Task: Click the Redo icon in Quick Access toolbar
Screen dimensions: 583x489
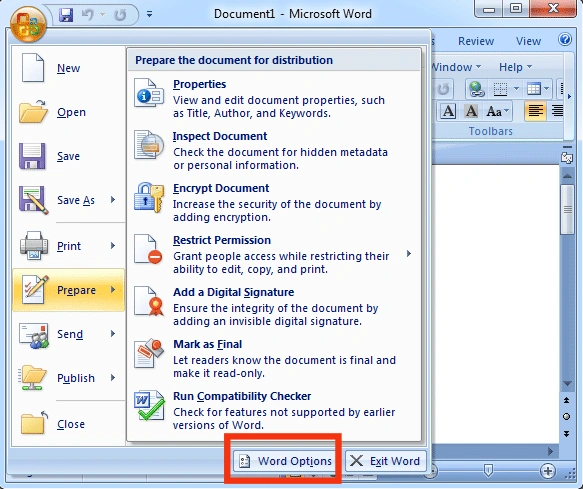Action: [x=120, y=15]
